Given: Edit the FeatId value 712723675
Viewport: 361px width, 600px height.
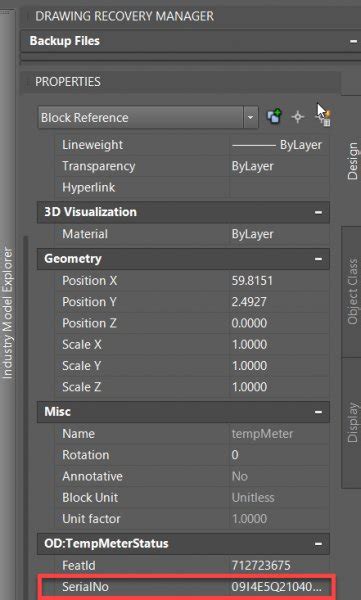Looking at the screenshot, I should pos(279,565).
